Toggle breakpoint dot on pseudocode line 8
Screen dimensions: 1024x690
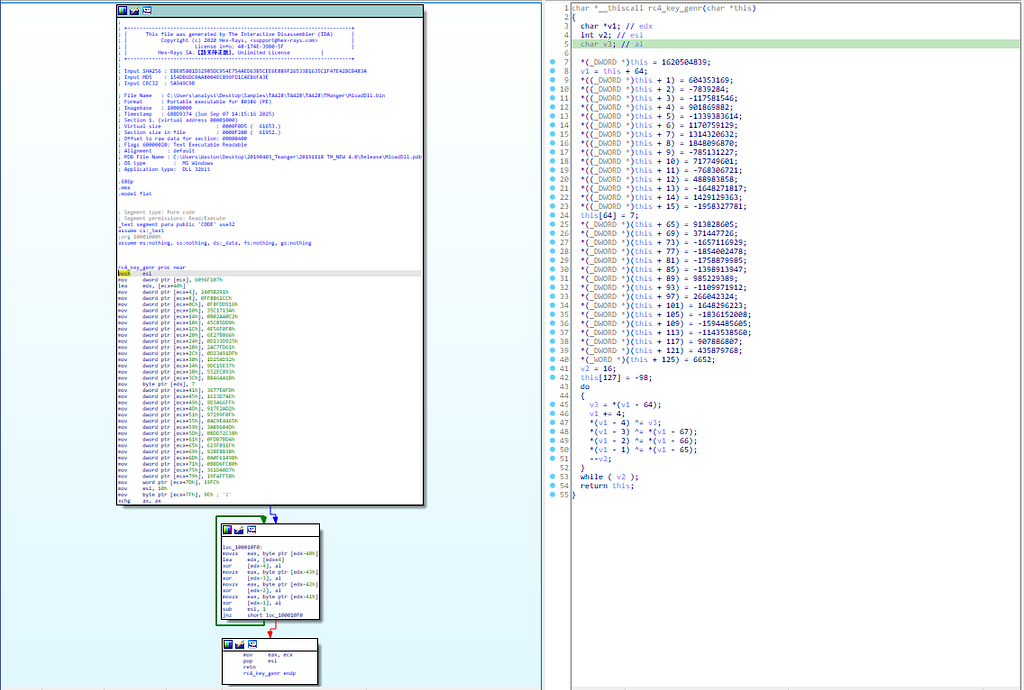[x=552, y=71]
